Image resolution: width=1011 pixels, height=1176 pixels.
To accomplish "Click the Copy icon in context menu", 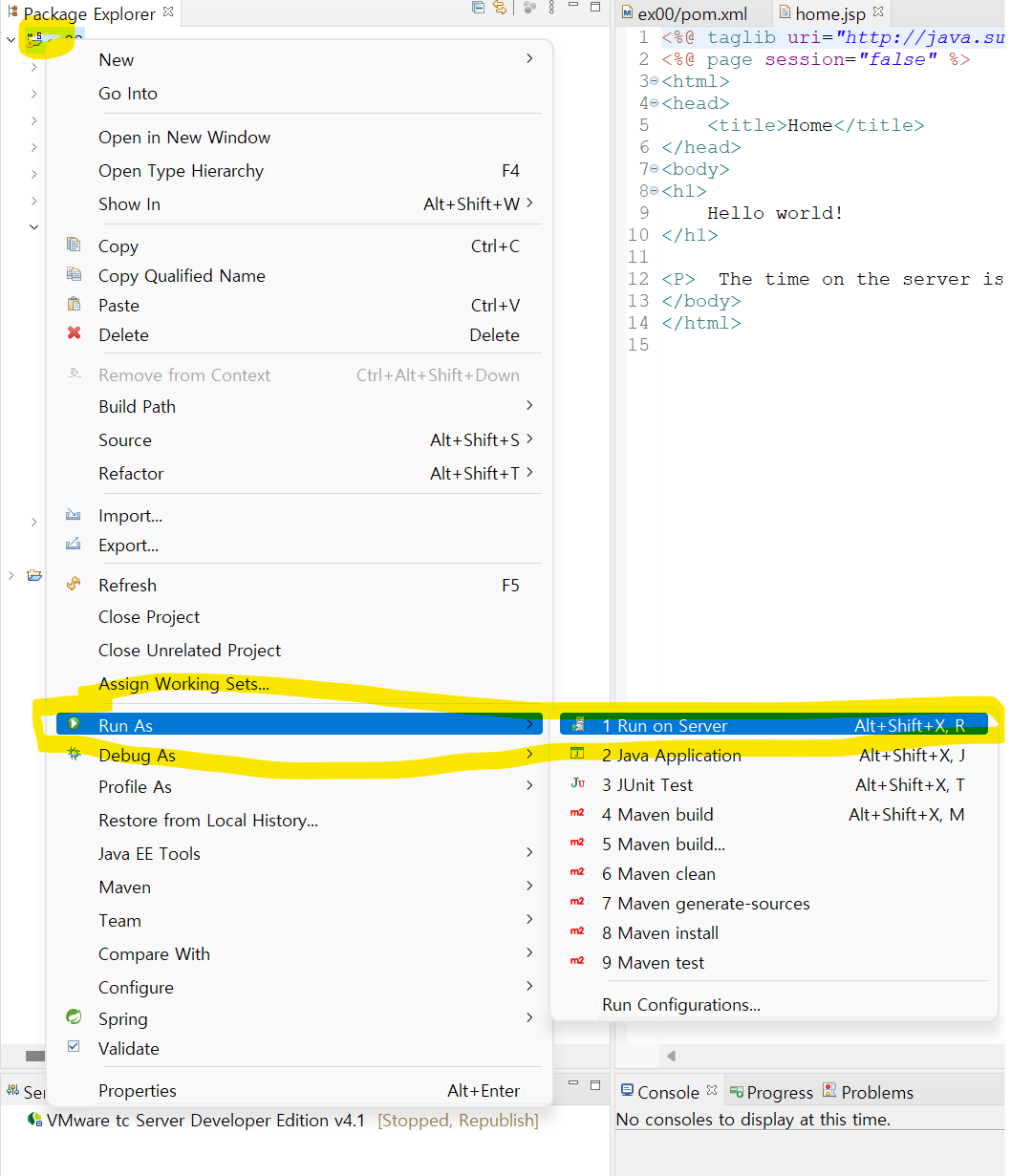I will click(74, 246).
